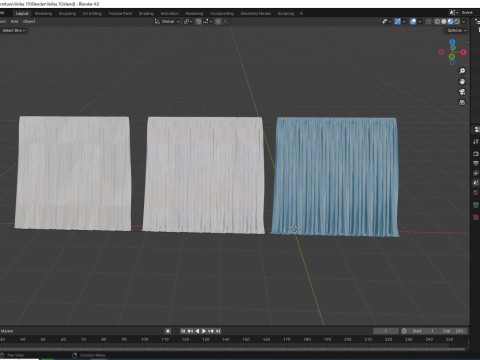This screenshot has width=480, height=360.
Task: Toggle X-ray mode
Action: tap(429, 21)
